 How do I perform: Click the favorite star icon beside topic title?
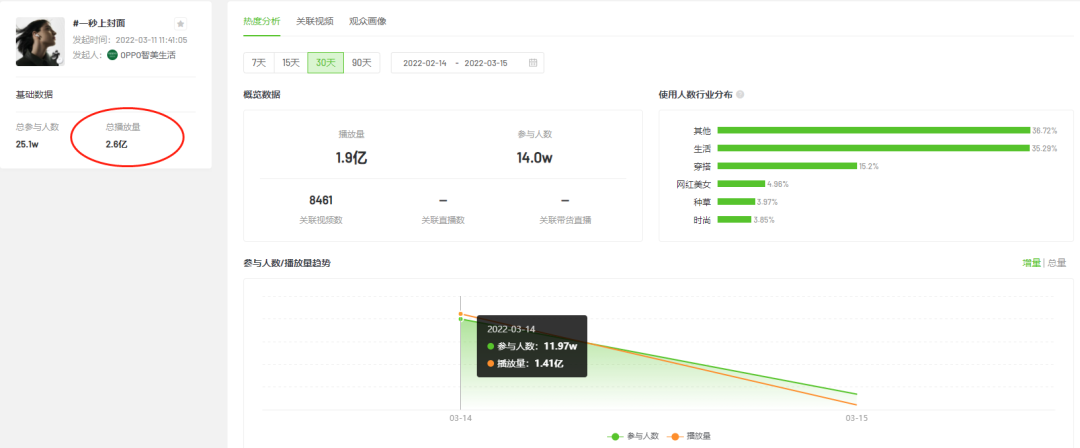180,23
